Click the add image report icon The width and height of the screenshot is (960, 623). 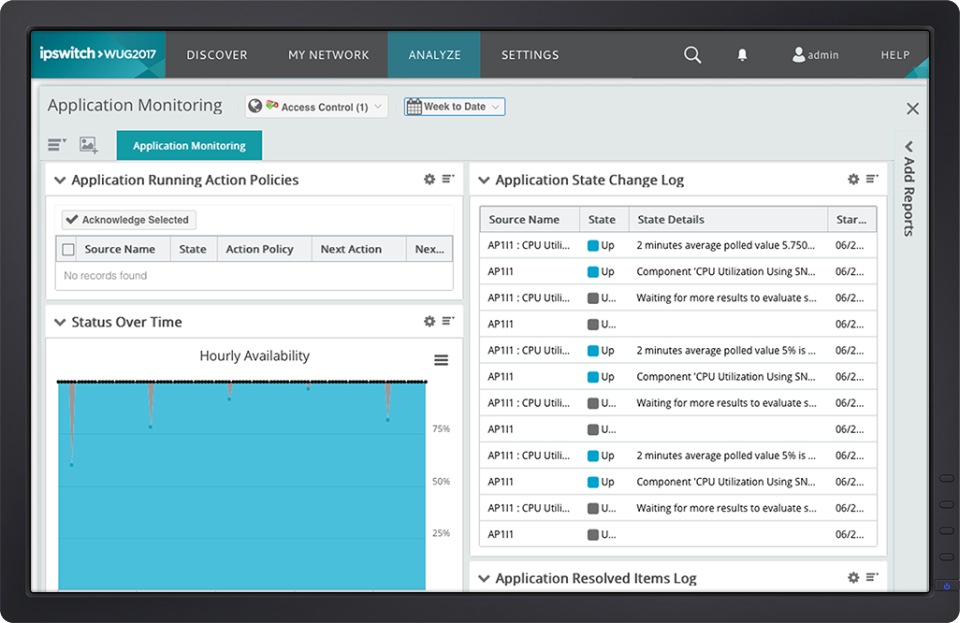(x=89, y=144)
